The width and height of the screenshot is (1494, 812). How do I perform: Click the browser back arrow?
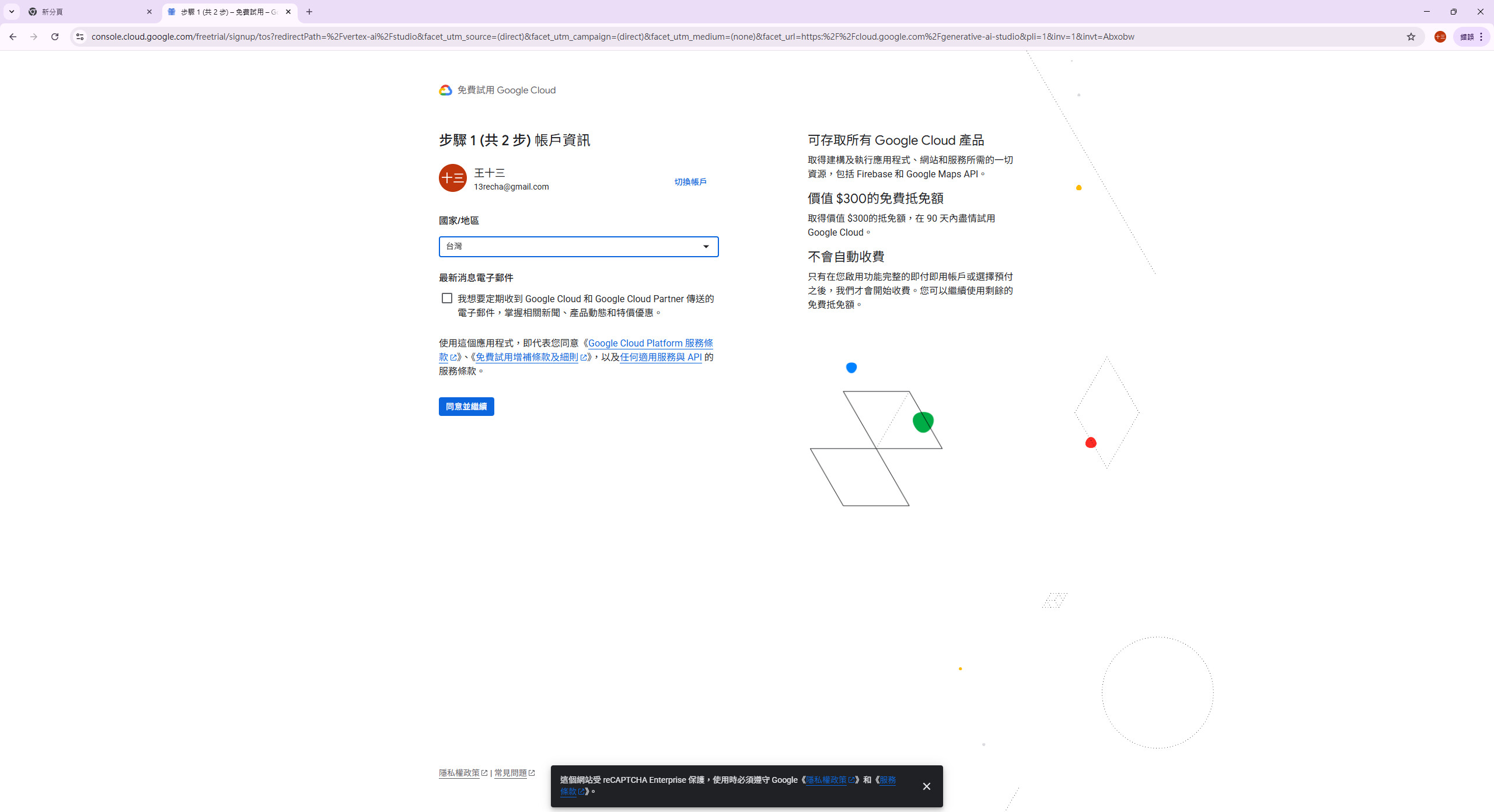[x=13, y=37]
